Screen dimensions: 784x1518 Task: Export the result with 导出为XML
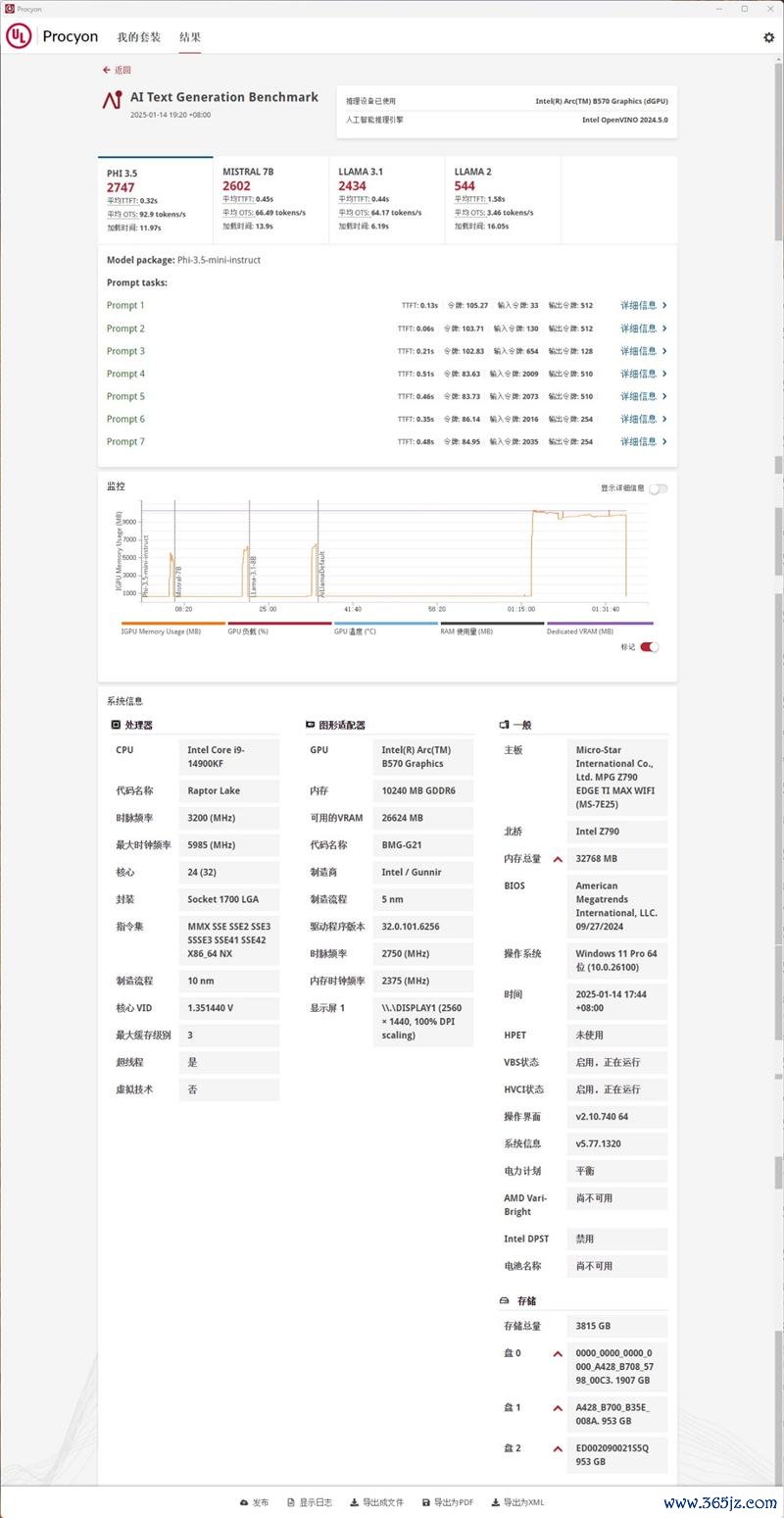[517, 1502]
